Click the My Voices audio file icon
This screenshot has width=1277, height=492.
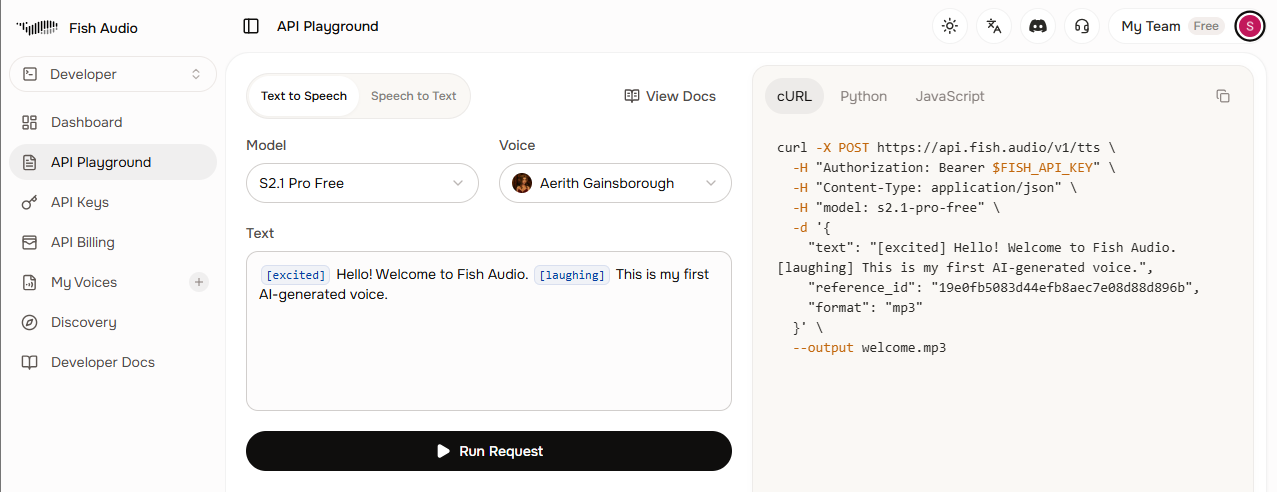coord(30,282)
